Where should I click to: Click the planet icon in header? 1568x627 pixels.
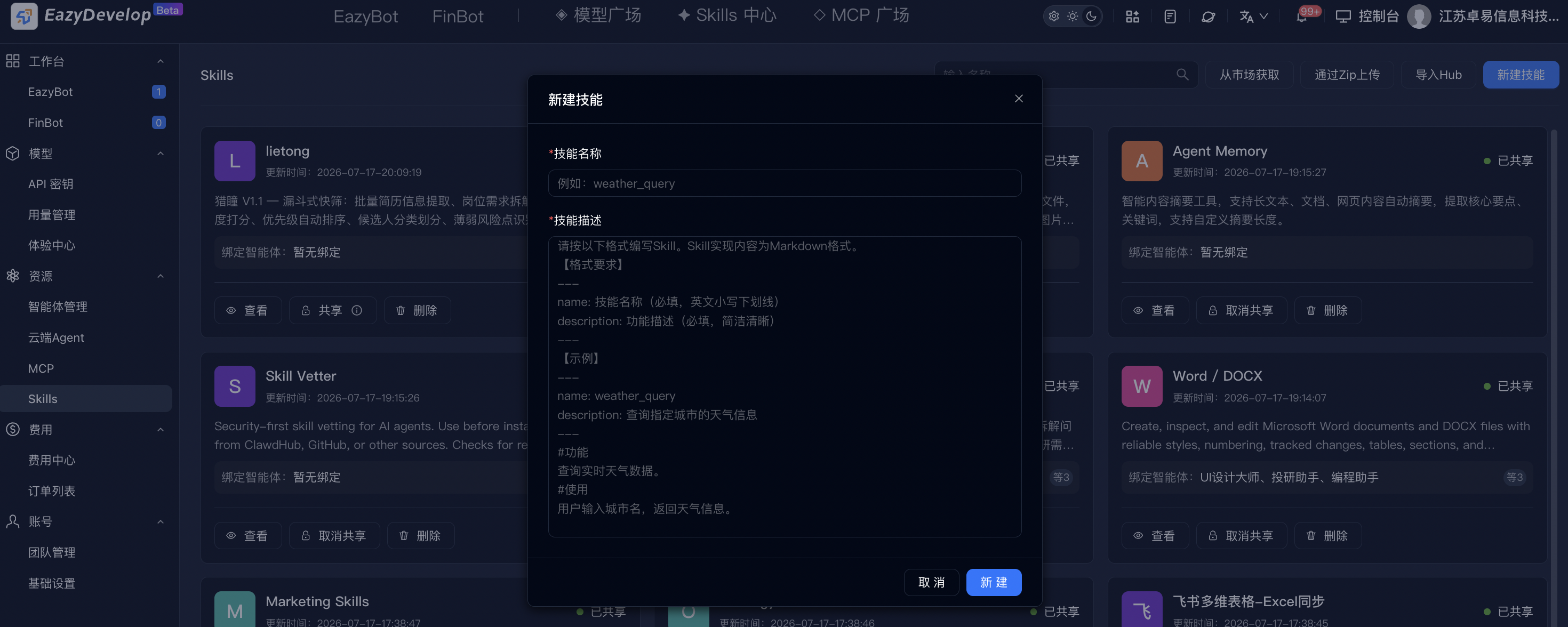pyautogui.click(x=1208, y=17)
